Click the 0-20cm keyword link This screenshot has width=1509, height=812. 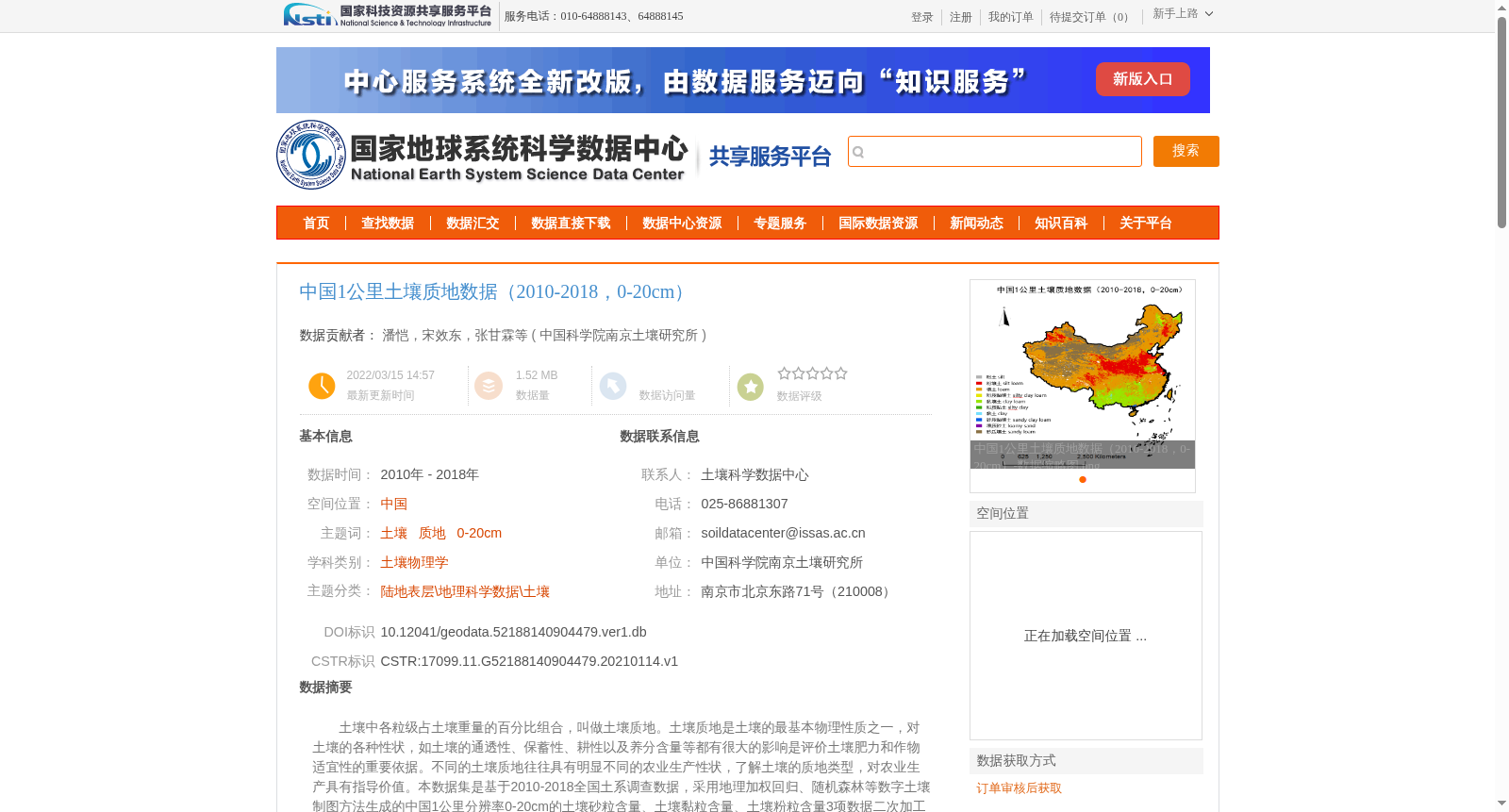(x=479, y=533)
